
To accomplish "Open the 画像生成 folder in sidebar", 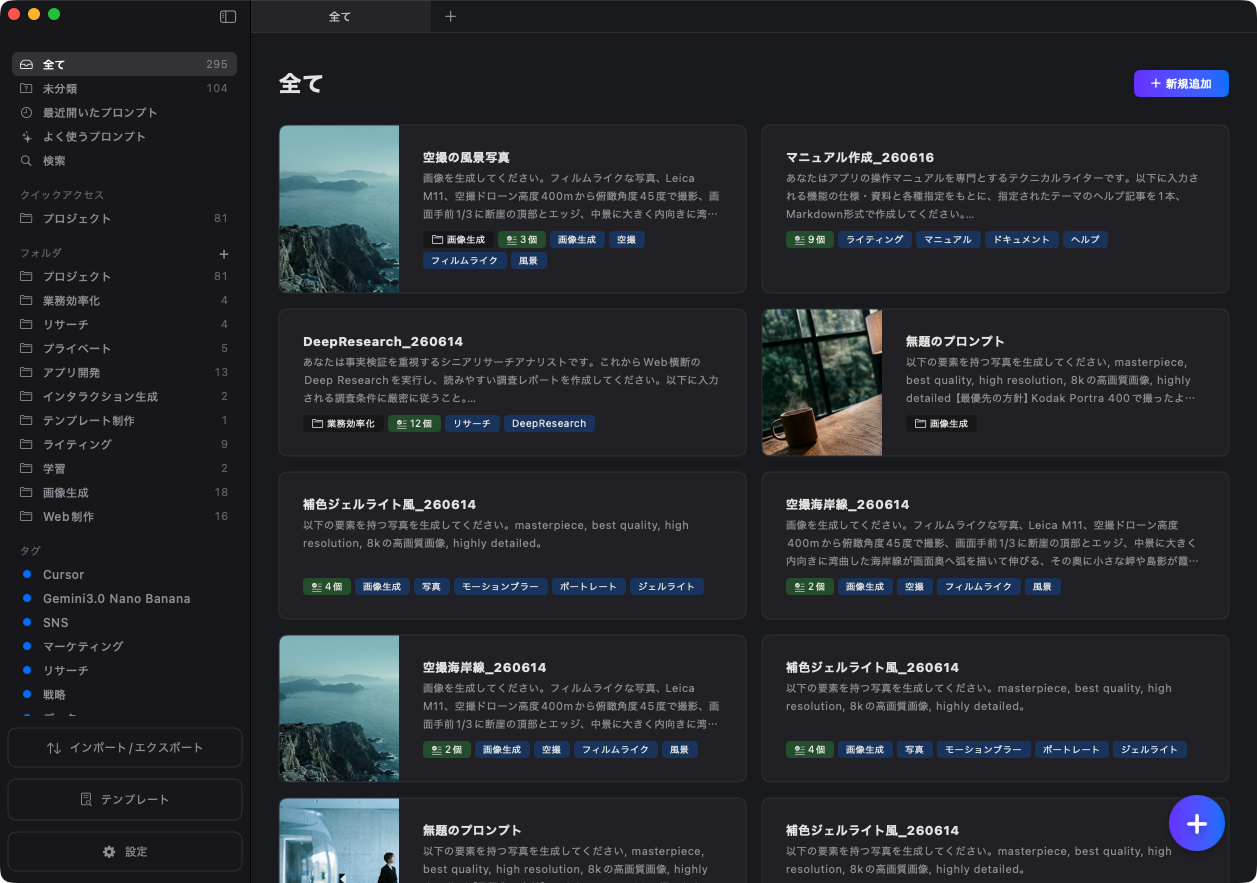I will point(124,492).
